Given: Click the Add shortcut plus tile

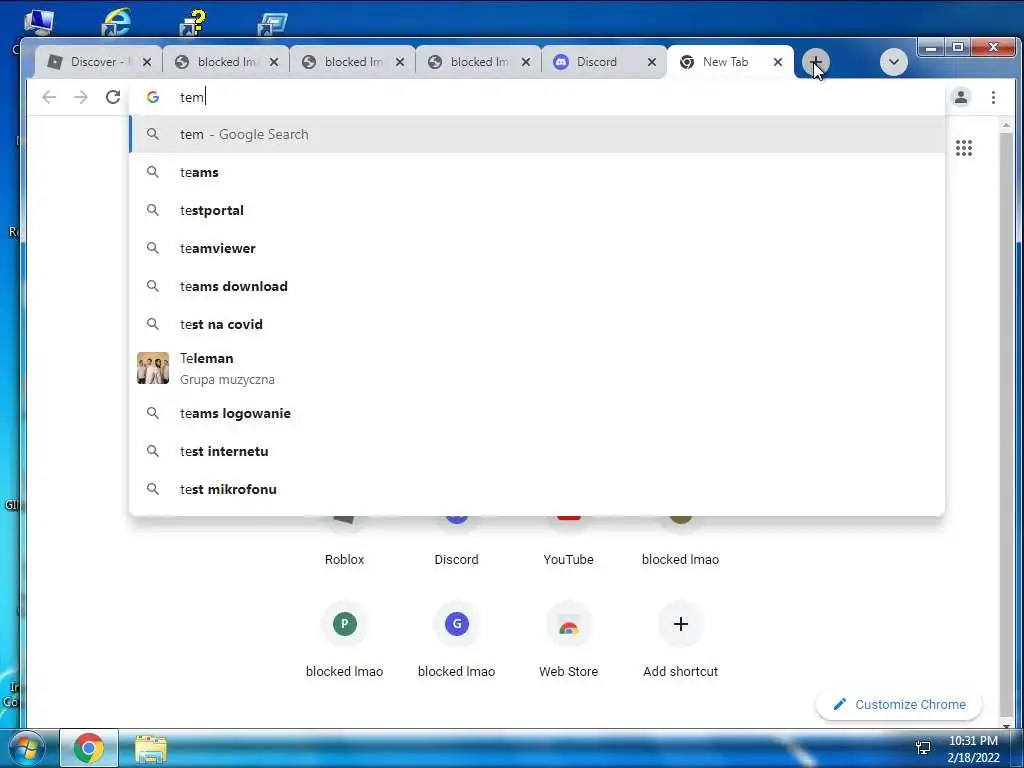Looking at the screenshot, I should tap(680, 640).
